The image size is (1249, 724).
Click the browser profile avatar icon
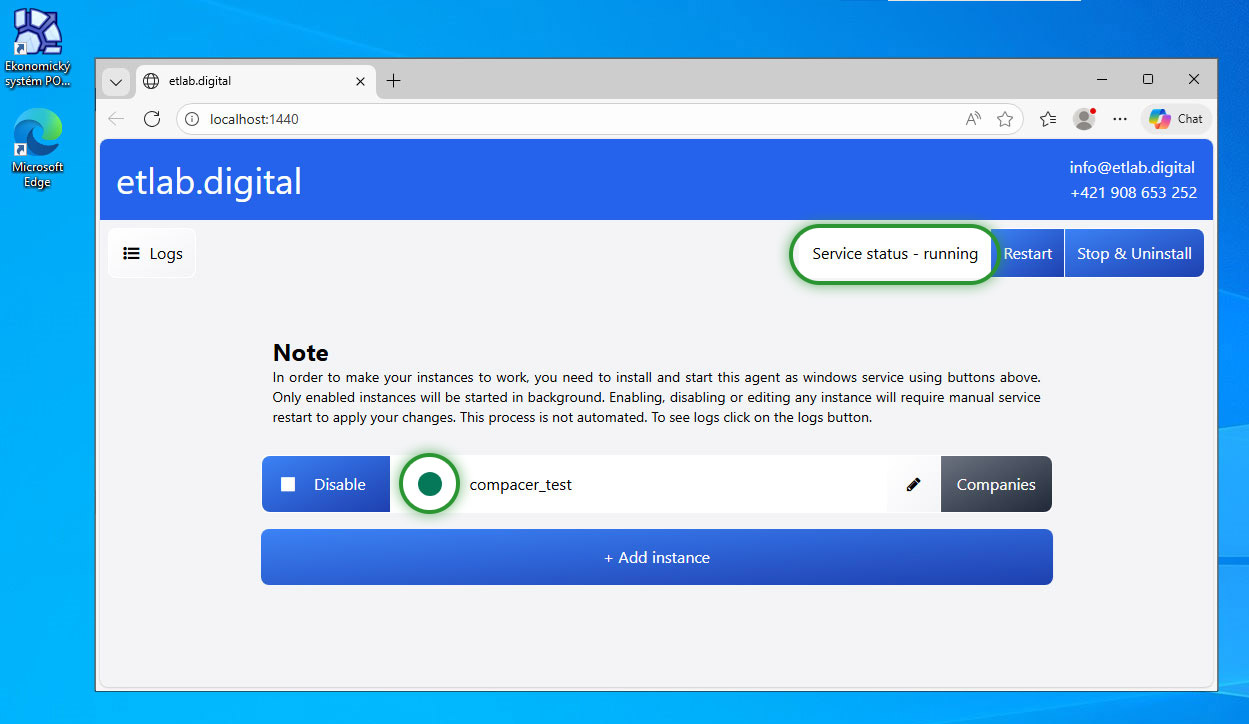pos(1084,119)
